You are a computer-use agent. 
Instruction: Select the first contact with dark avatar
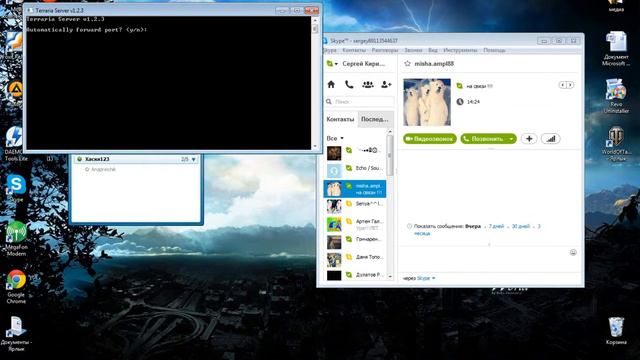pos(355,153)
